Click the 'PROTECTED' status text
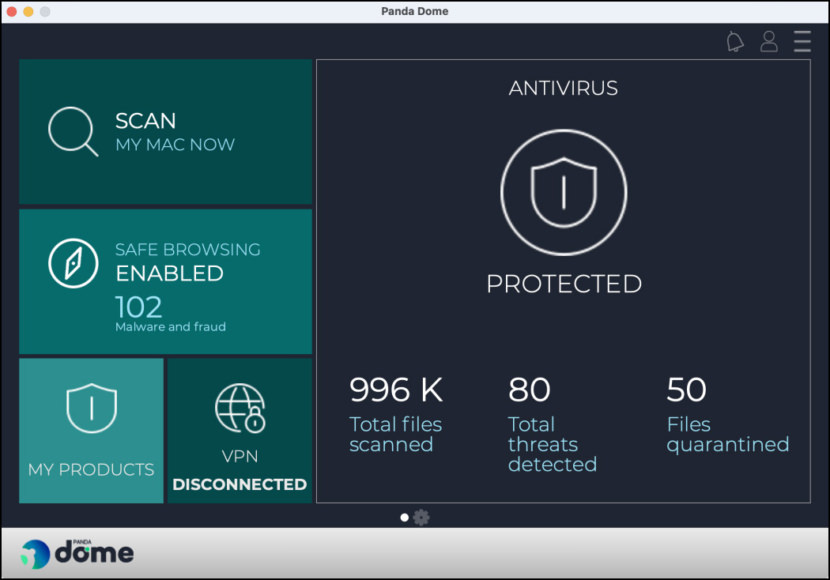 564,284
